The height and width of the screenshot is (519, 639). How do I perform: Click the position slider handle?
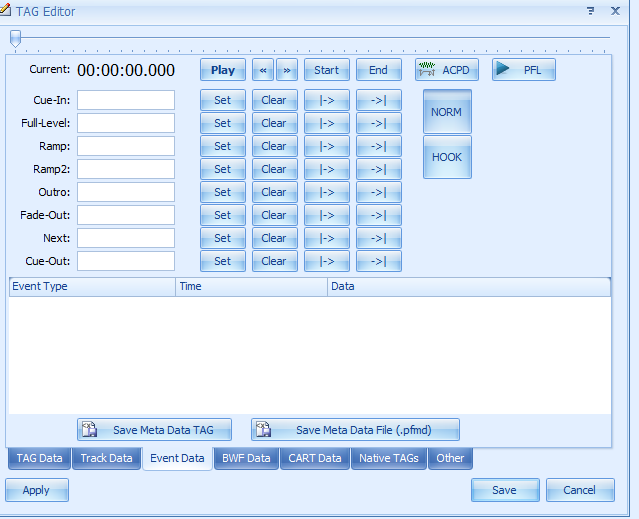[x=15, y=38]
